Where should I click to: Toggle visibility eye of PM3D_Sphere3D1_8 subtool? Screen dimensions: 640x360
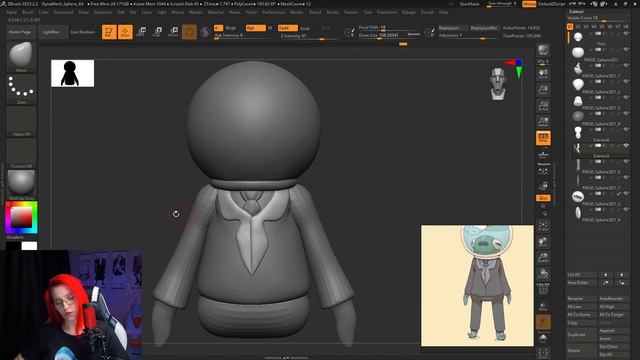click(x=626, y=113)
